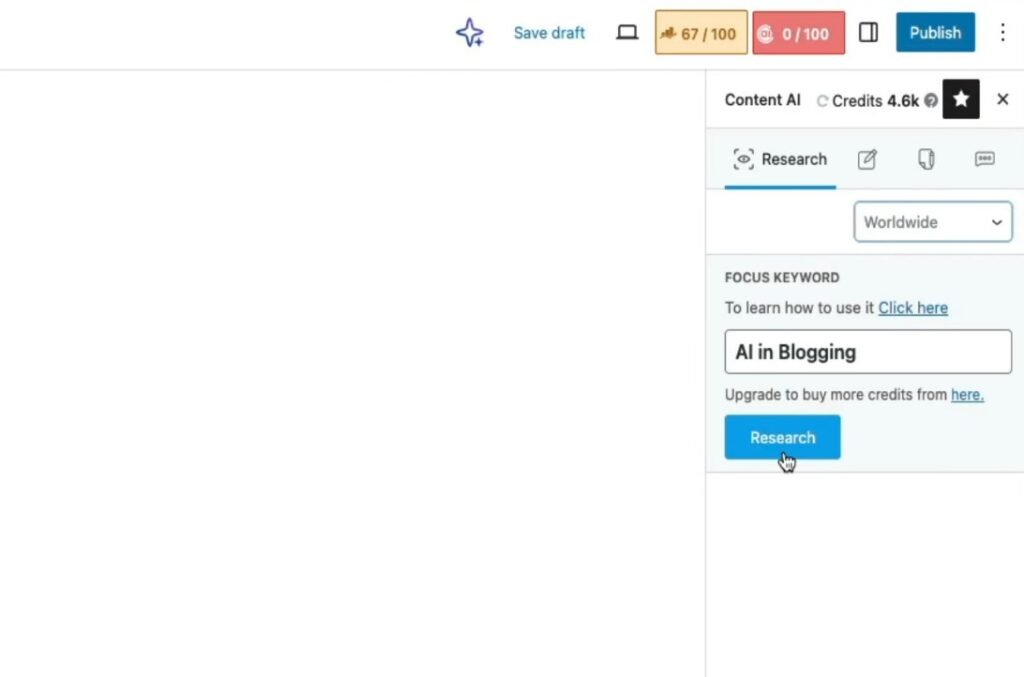Click the Content AI sparkle icon
This screenshot has width=1024, height=677.
(x=469, y=33)
